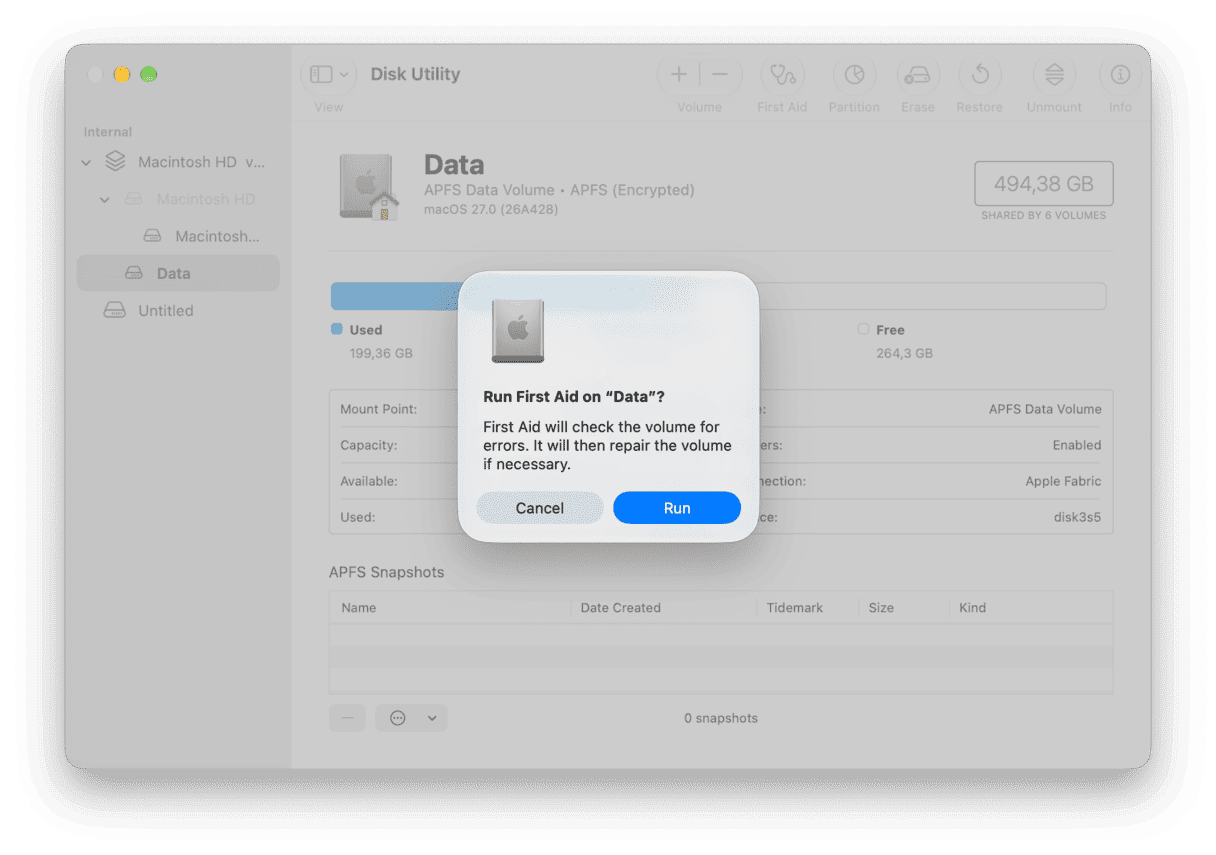Collapse the nested Macintosh HD chevron
Image resolution: width=1216 pixels, height=855 pixels.
tap(105, 199)
